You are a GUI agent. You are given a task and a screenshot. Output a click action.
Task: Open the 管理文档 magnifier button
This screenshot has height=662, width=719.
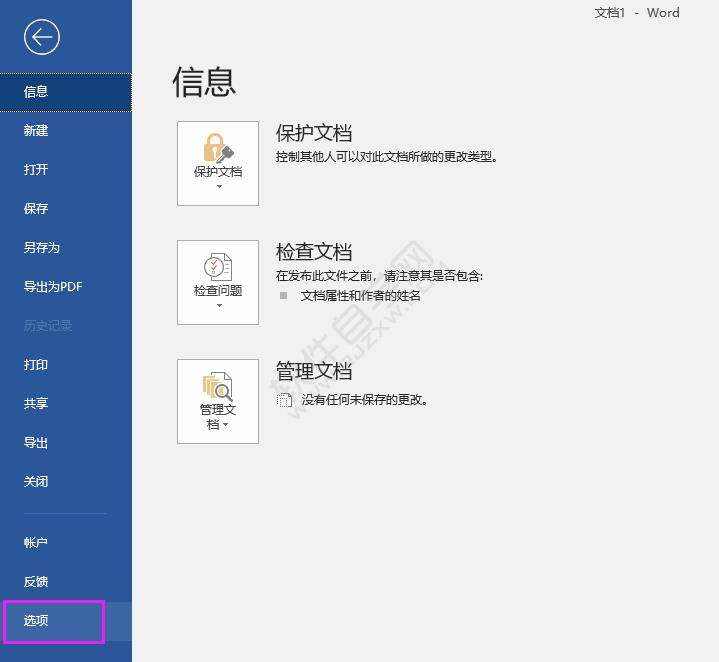218,401
